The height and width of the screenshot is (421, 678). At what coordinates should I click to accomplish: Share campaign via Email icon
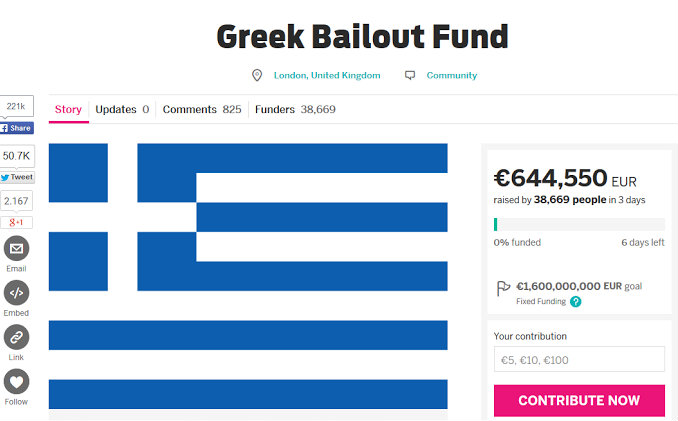pyautogui.click(x=16, y=249)
